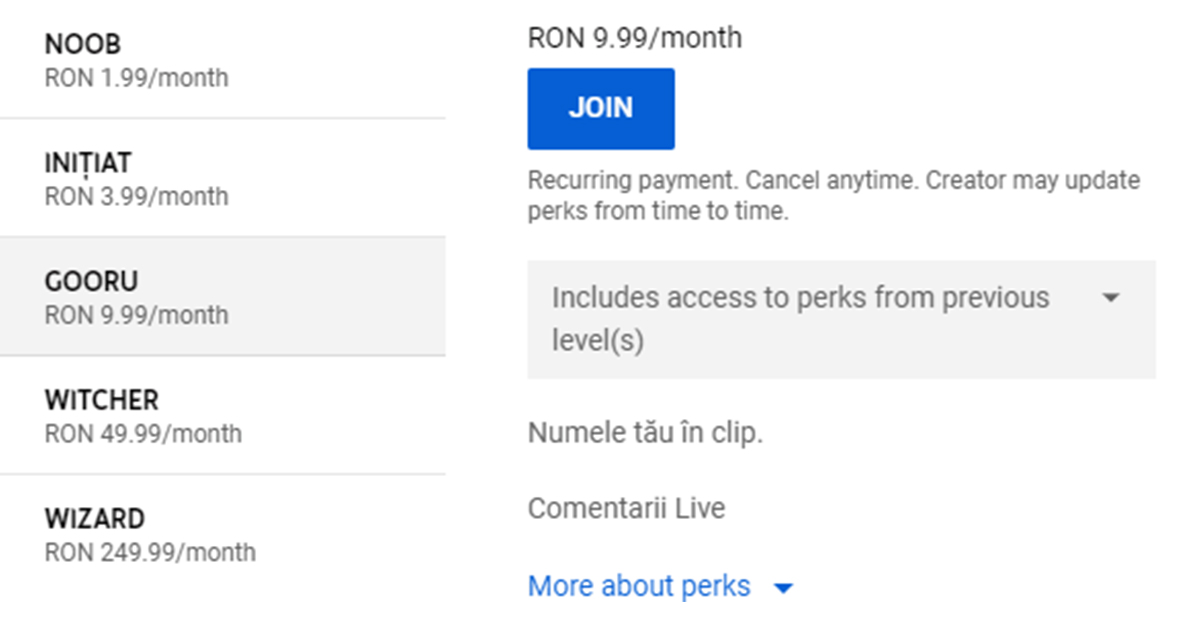The height and width of the screenshot is (628, 1200).
Task: Click RON 49.99/month price under WITCHER
Action: [x=143, y=434]
